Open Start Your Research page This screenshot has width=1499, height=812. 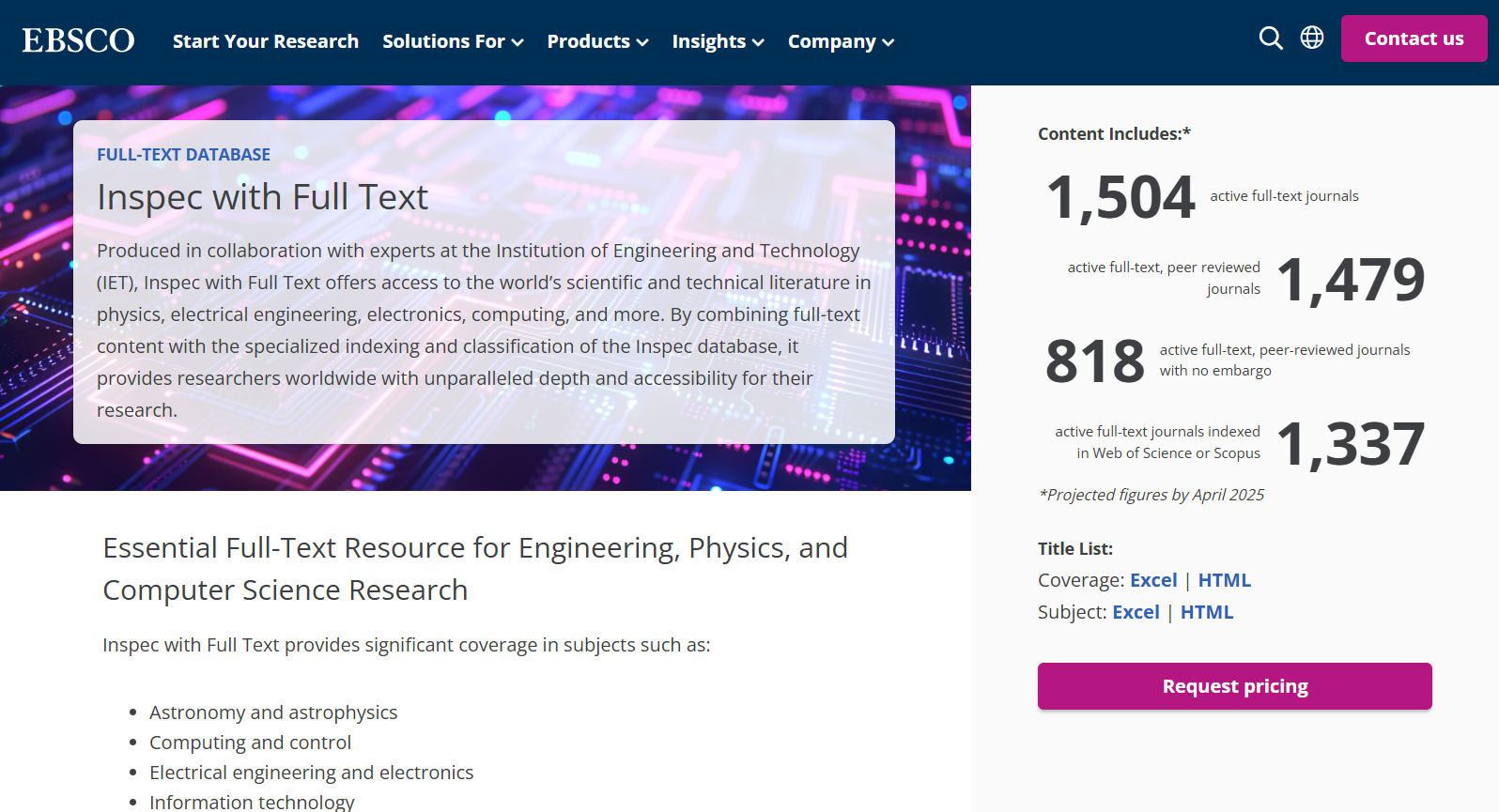[x=266, y=41]
